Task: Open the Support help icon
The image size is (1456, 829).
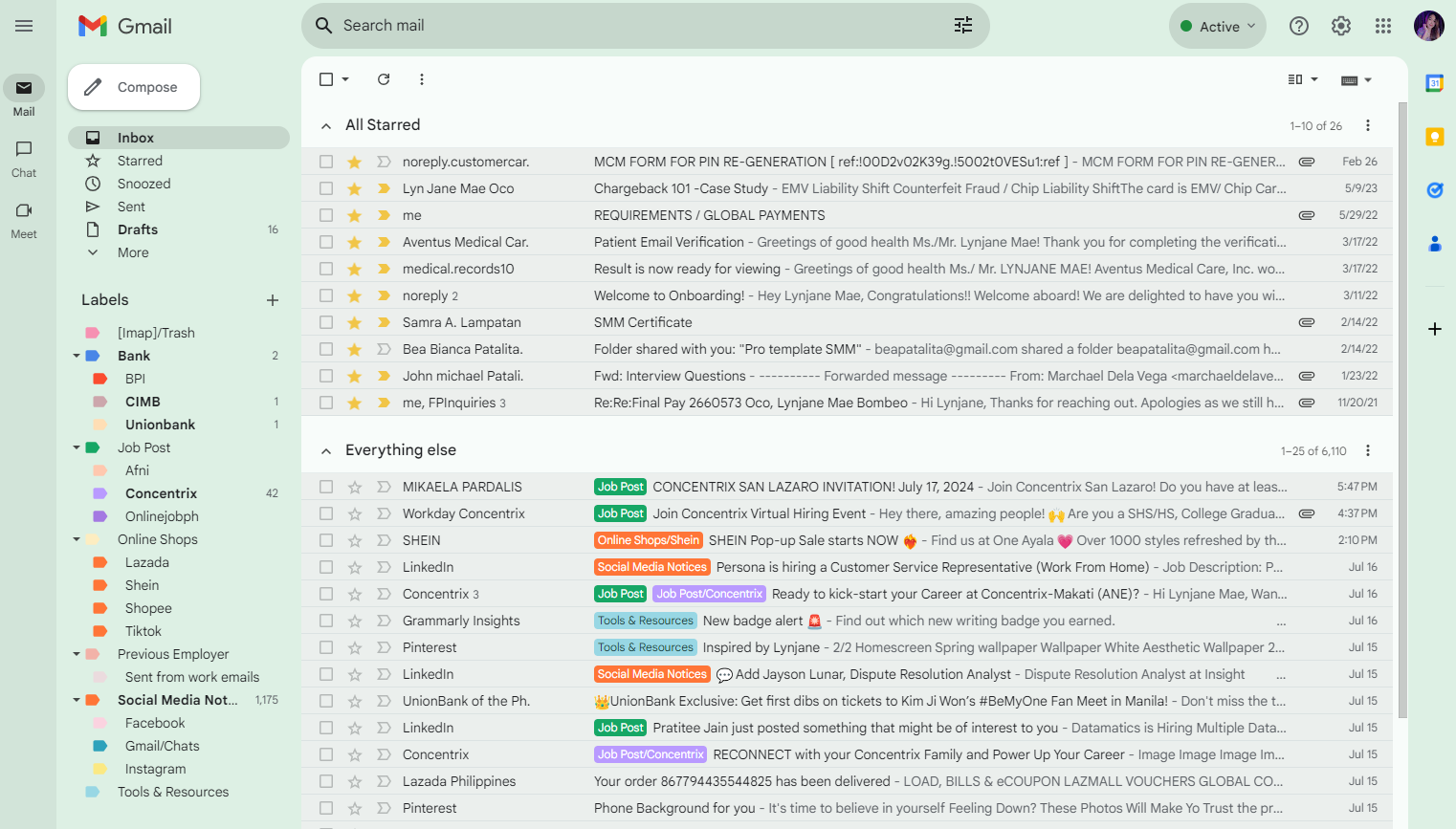Action: (1299, 26)
